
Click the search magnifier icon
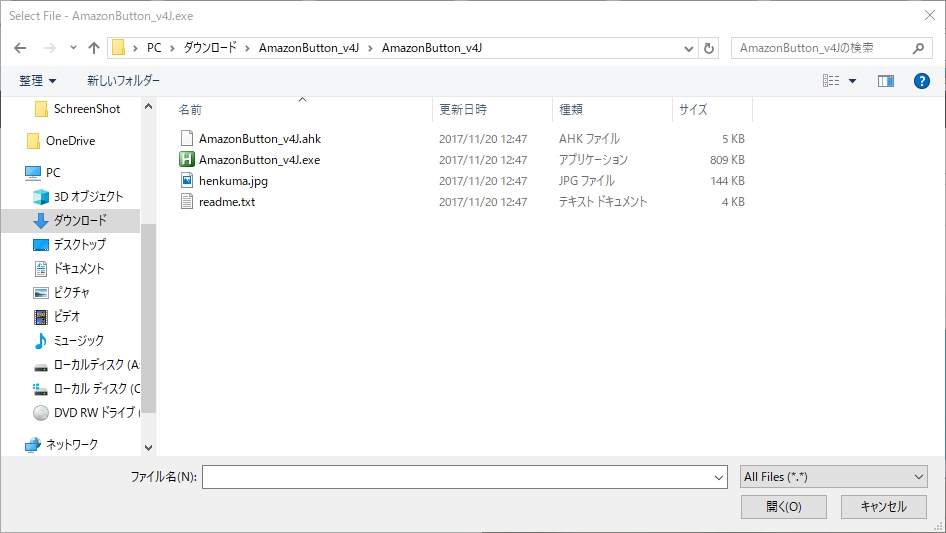pos(918,48)
